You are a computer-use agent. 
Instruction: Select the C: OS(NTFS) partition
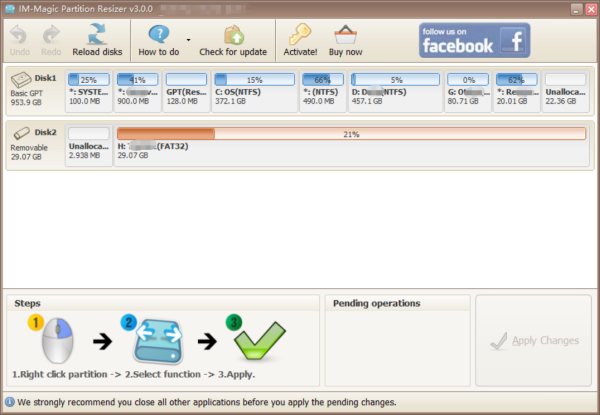pyautogui.click(x=254, y=91)
